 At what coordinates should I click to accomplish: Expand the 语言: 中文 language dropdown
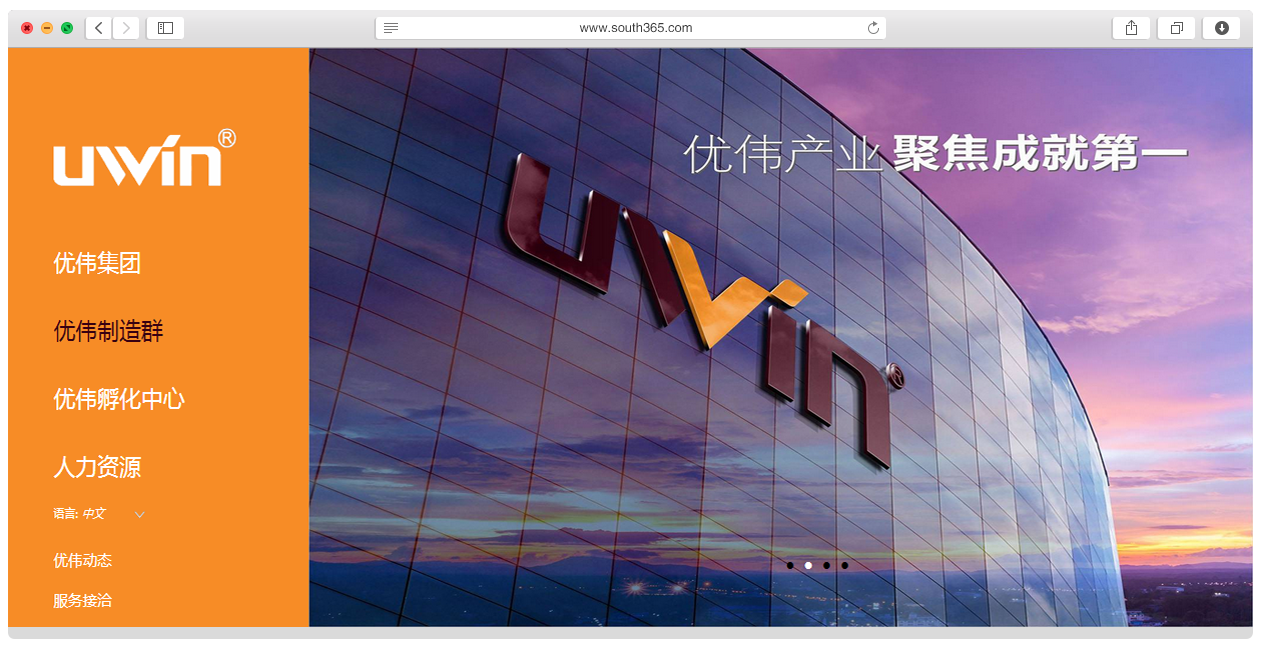pyautogui.click(x=99, y=514)
